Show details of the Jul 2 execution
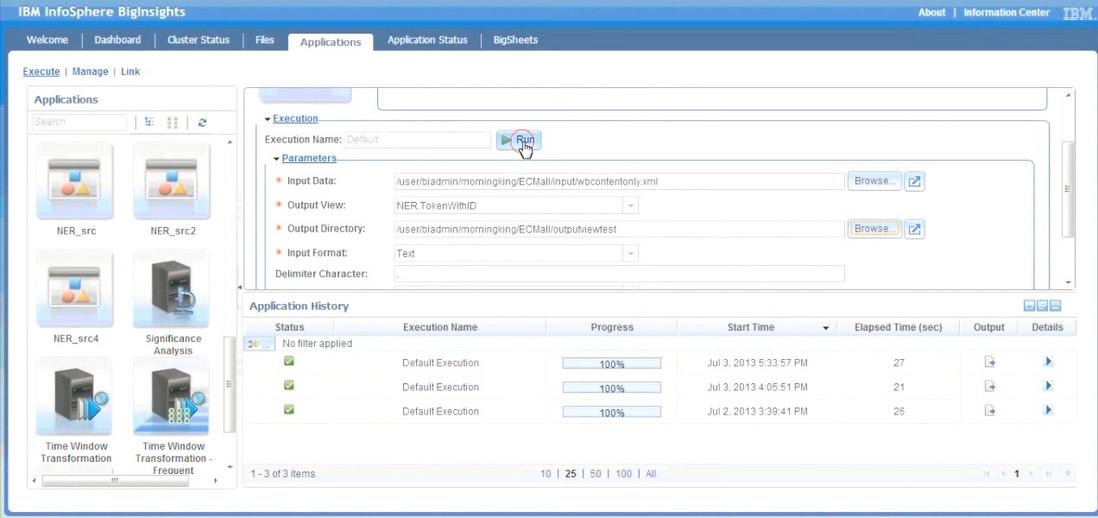The width and height of the screenshot is (1098, 518). click(x=1048, y=410)
